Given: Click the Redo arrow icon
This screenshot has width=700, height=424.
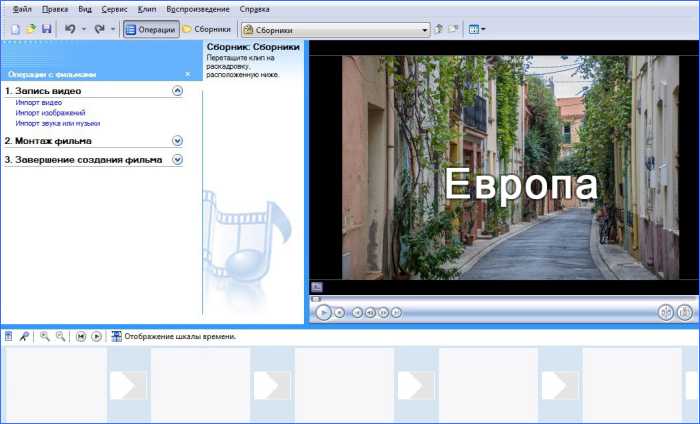Looking at the screenshot, I should (99, 30).
